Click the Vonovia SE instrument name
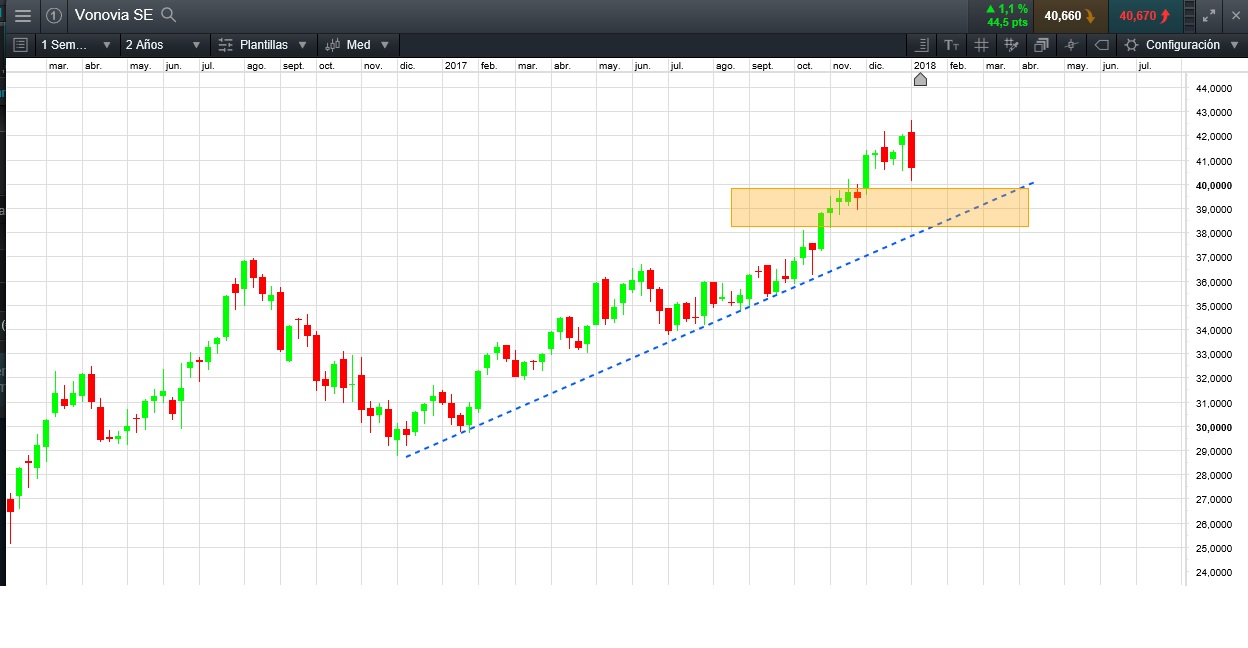Screen dimensions: 1248x648 114,15
